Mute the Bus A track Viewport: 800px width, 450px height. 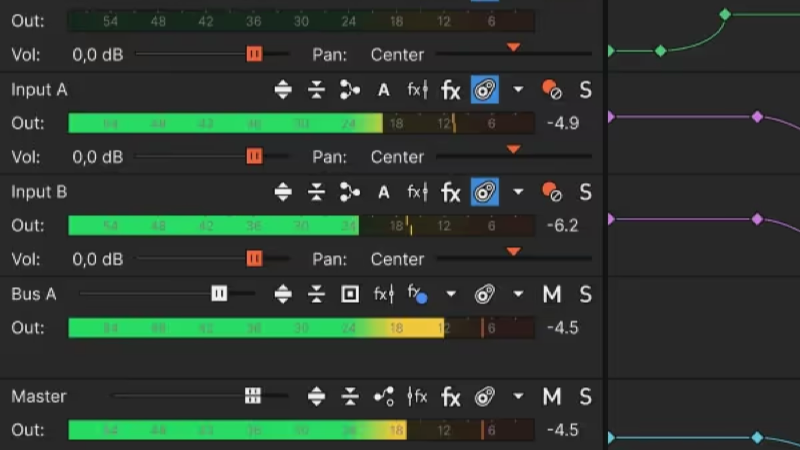point(552,294)
